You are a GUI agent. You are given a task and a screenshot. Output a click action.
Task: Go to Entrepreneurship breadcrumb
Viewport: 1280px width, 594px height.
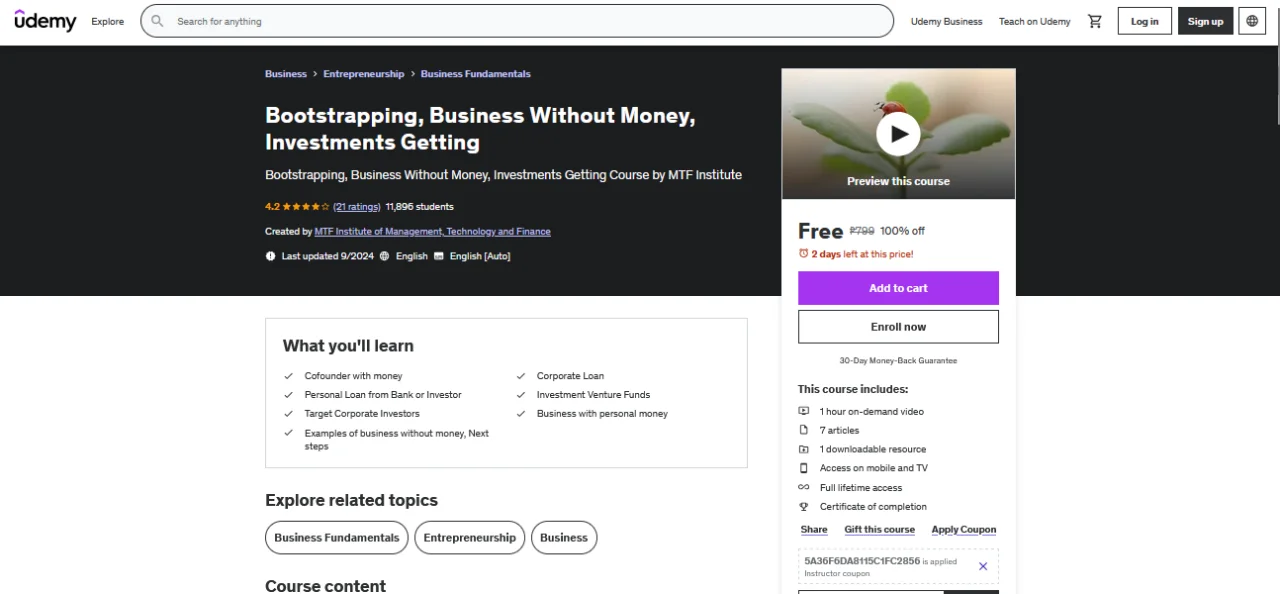(364, 74)
